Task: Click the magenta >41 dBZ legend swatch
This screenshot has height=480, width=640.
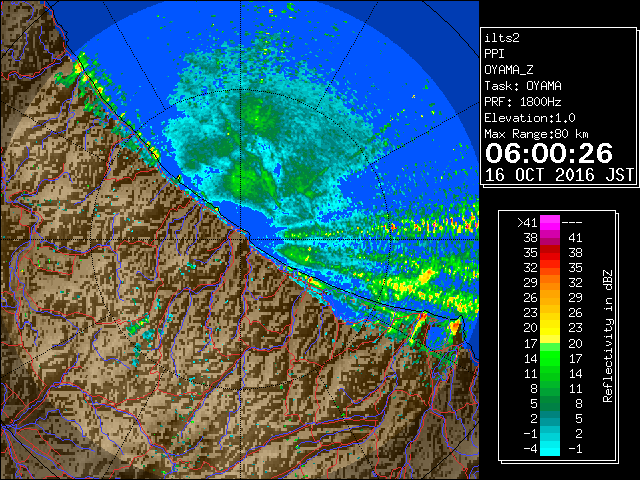Action: pos(550,223)
